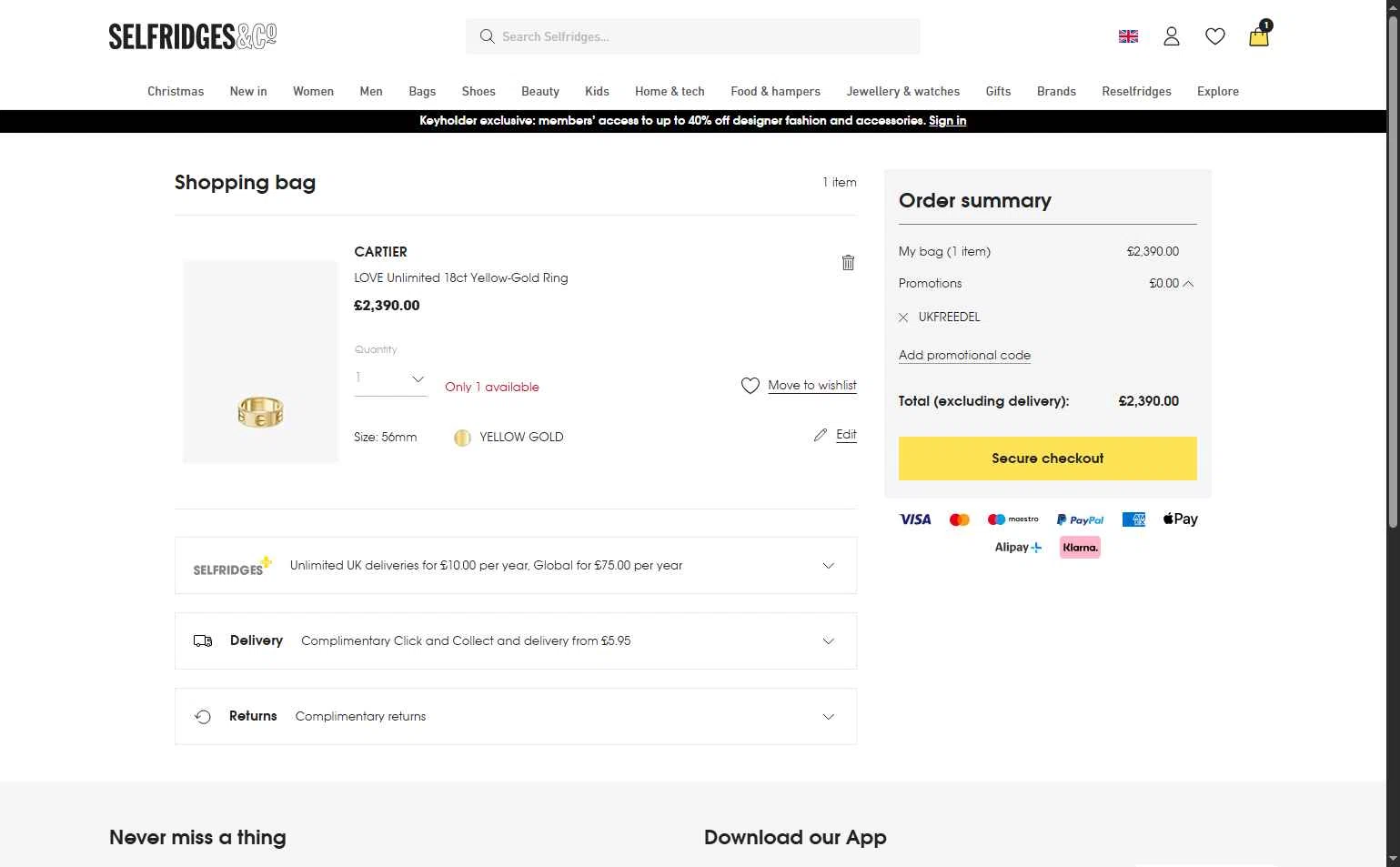The height and width of the screenshot is (867, 1400).
Task: Click the Cartier ring product thumbnail
Action: [x=261, y=362]
